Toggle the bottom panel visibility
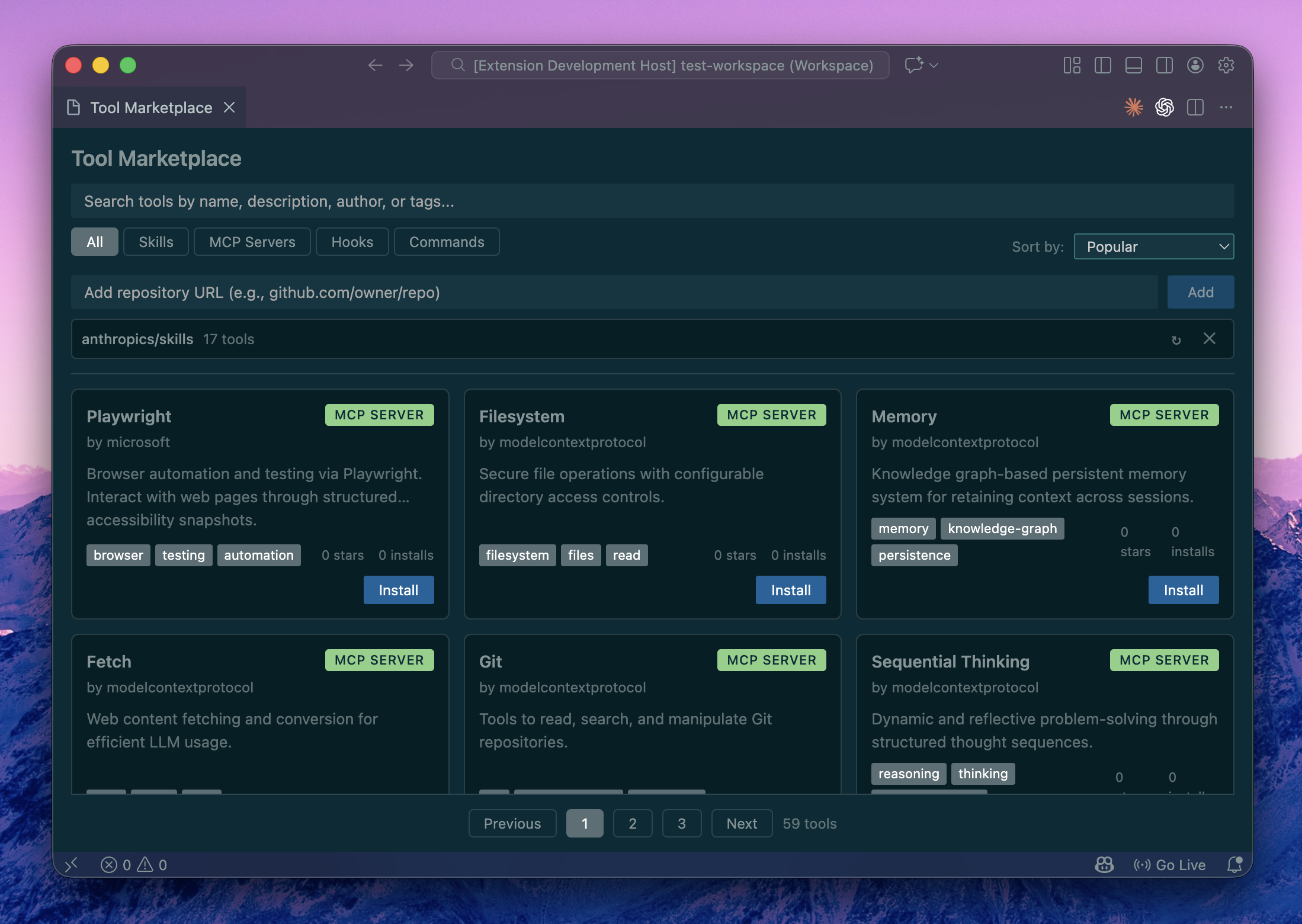Image resolution: width=1302 pixels, height=924 pixels. coord(1133,65)
